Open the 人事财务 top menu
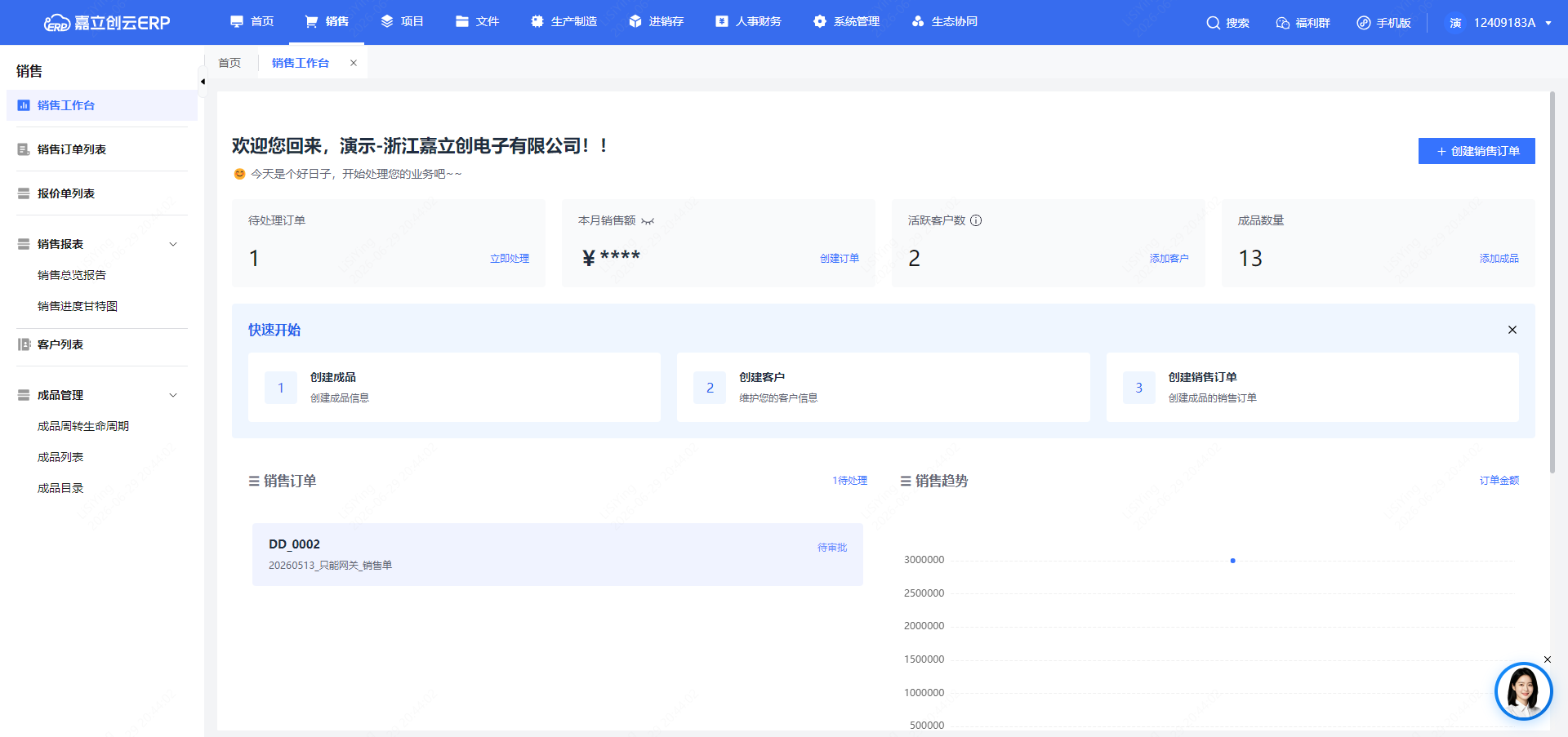 pyautogui.click(x=749, y=21)
